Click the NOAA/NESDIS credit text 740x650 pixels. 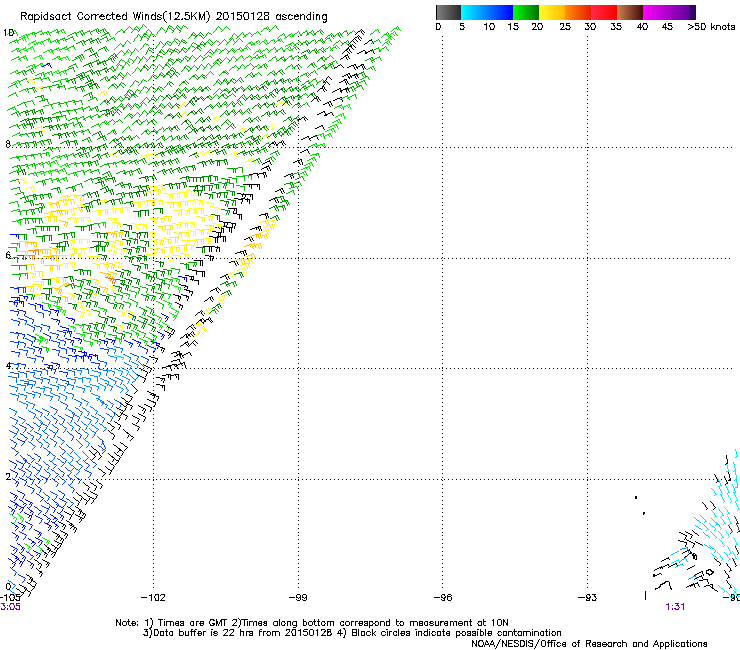(589, 644)
